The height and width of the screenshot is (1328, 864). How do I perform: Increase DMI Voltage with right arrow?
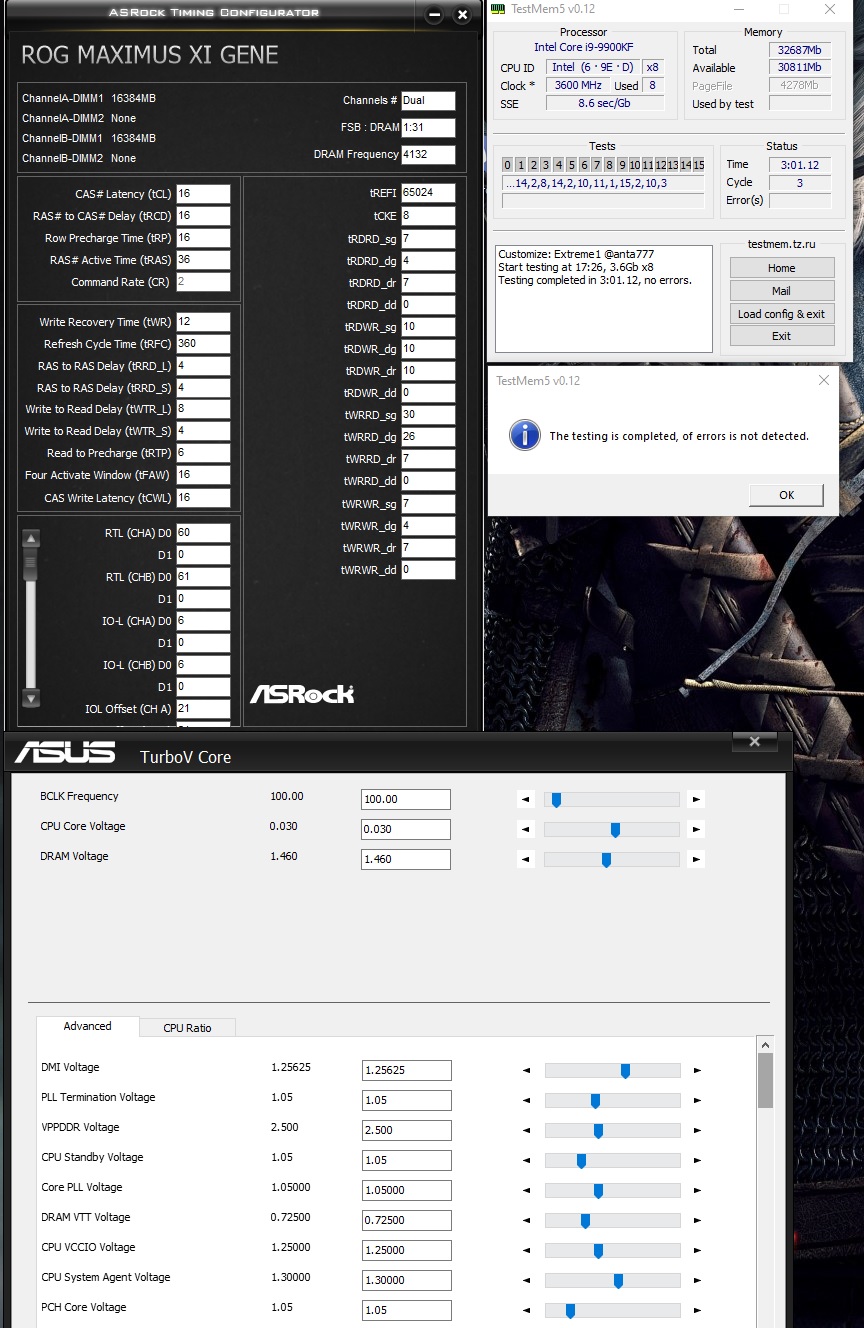point(697,1070)
